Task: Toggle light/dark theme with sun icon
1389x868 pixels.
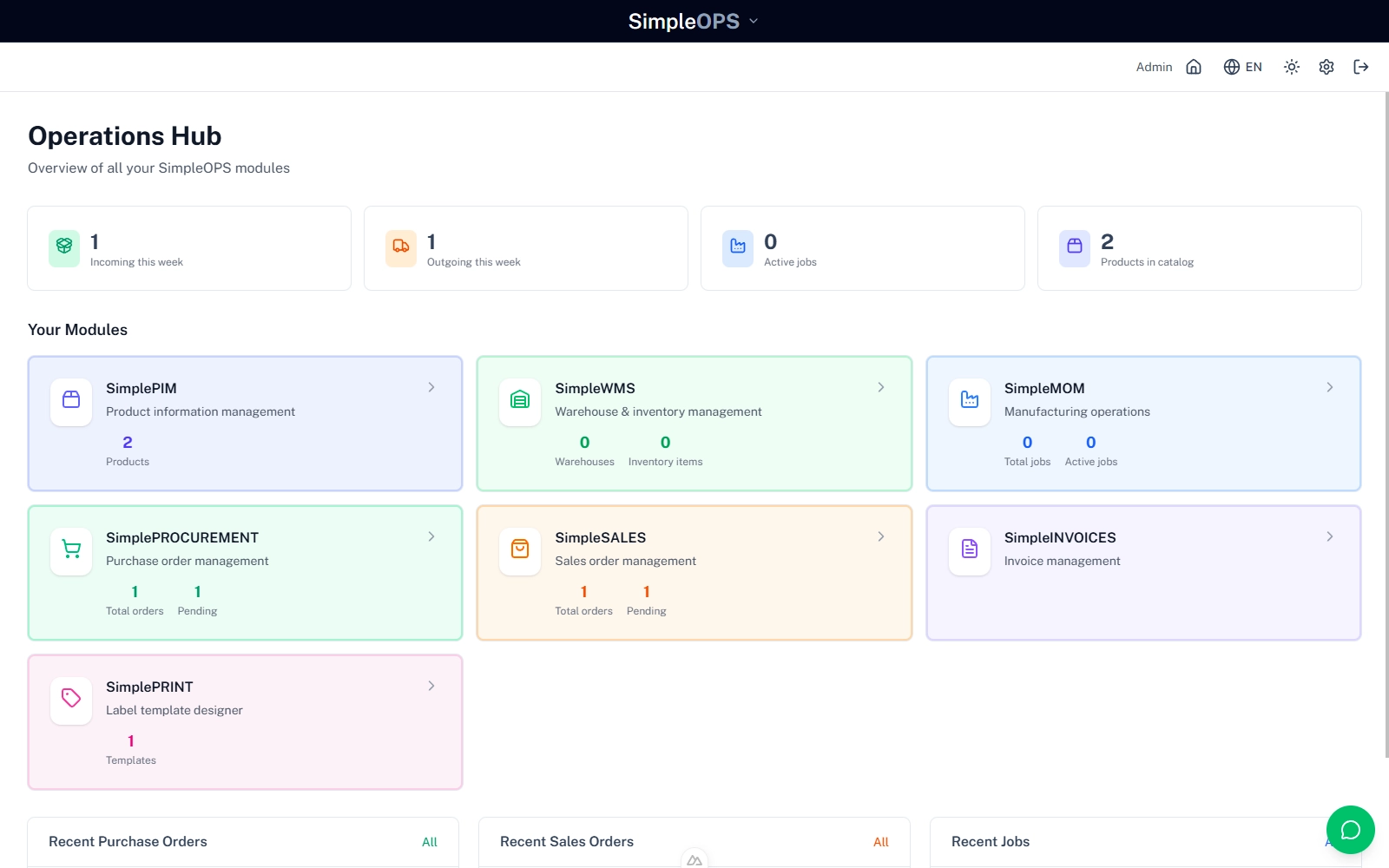Action: [x=1291, y=67]
